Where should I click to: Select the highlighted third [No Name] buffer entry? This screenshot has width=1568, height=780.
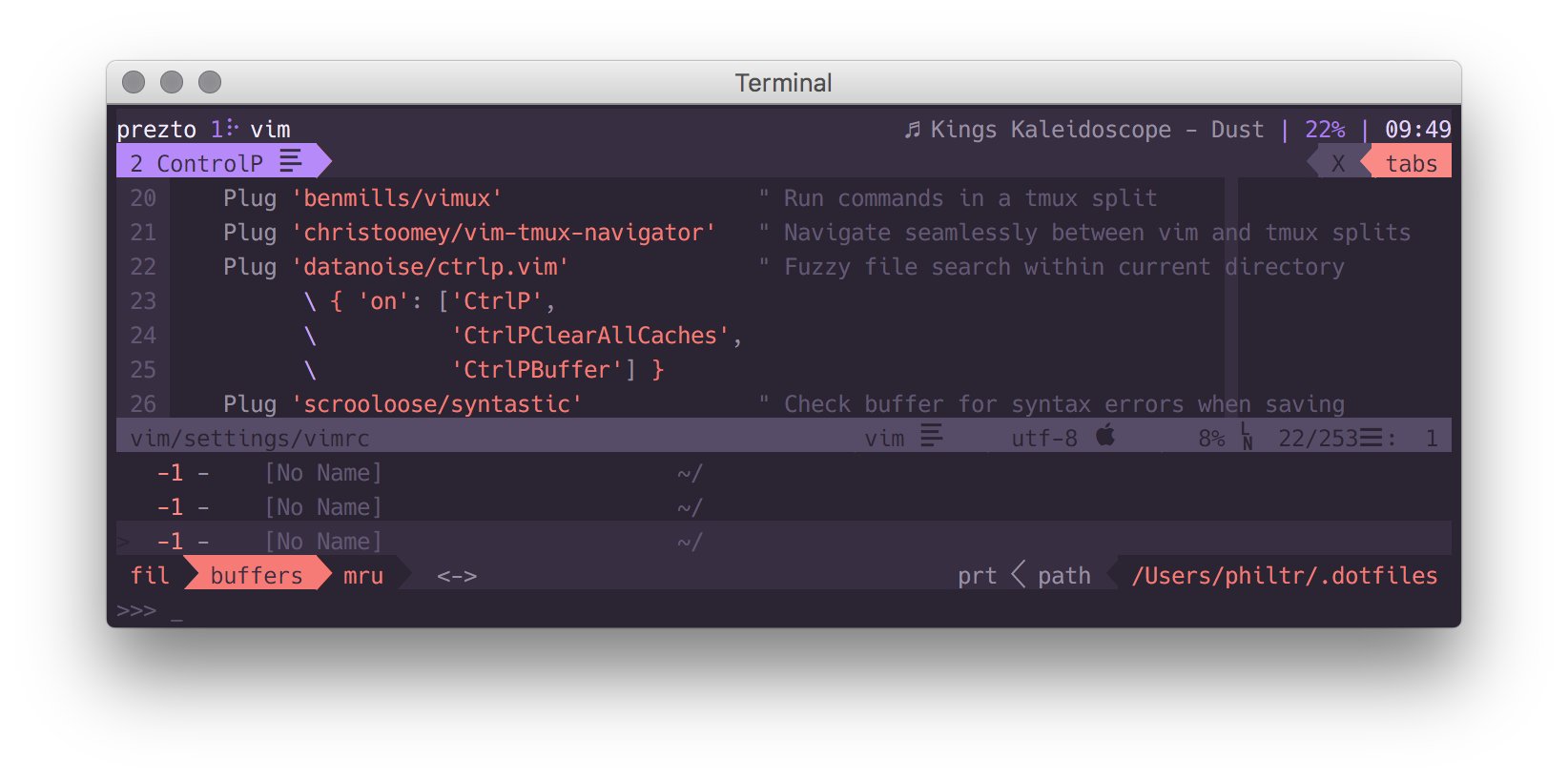pos(323,542)
